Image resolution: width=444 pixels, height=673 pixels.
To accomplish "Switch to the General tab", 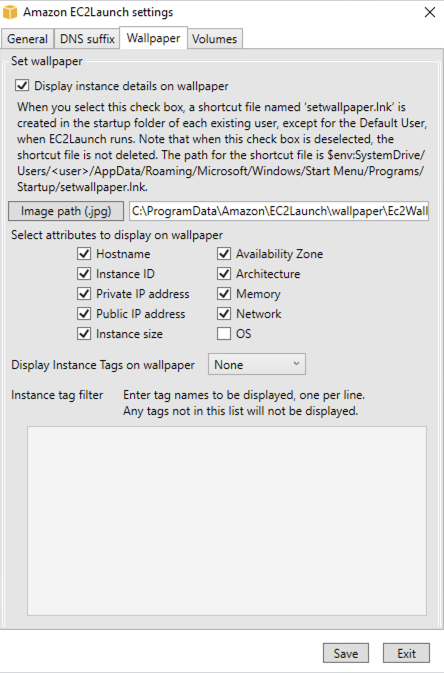I will 27,39.
